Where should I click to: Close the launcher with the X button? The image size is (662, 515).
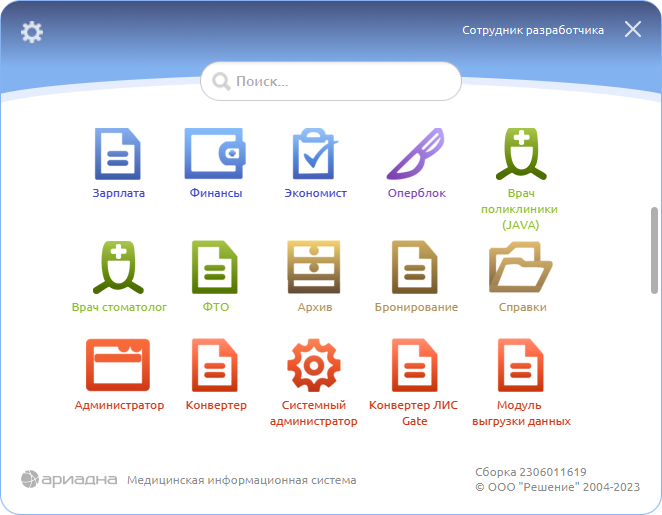633,30
